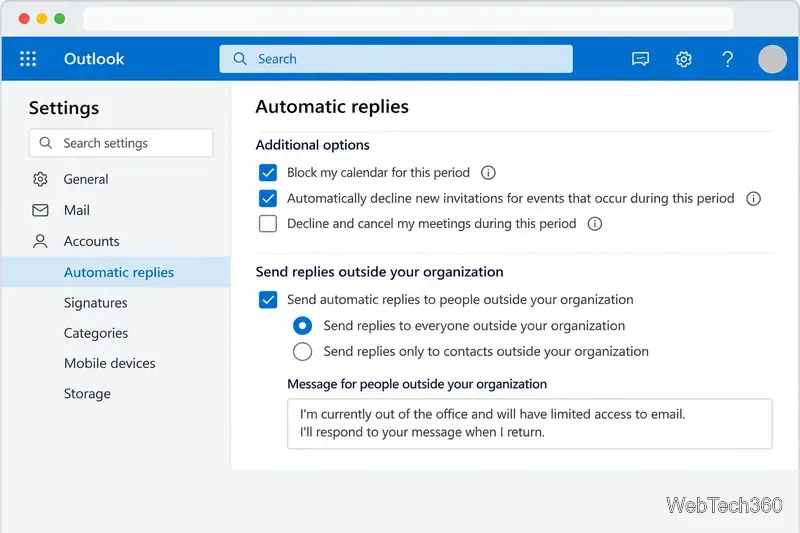Click the Additional options heading

coord(312,145)
